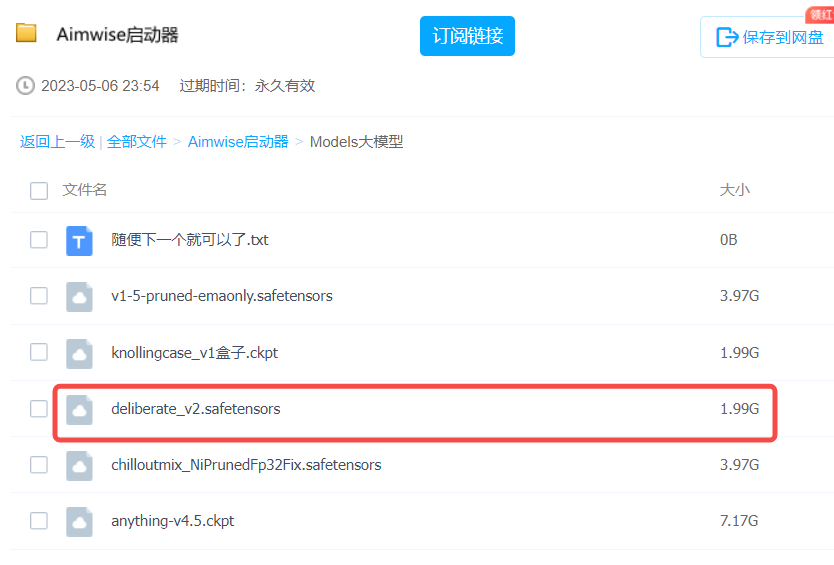Open the file v1-5-pruned-emaonly.safetensors
834x565 pixels.
click(x=222, y=296)
